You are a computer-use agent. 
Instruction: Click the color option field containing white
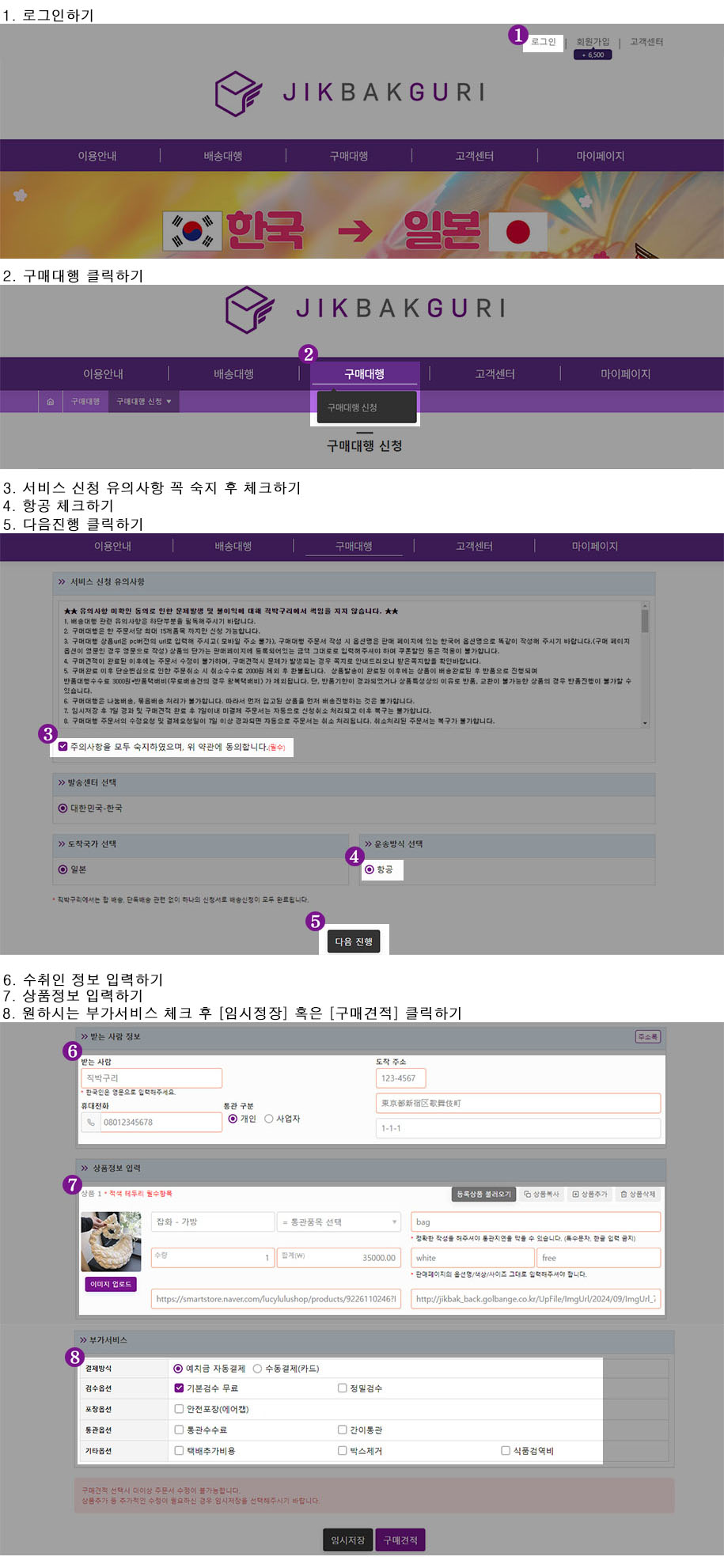[x=473, y=1258]
